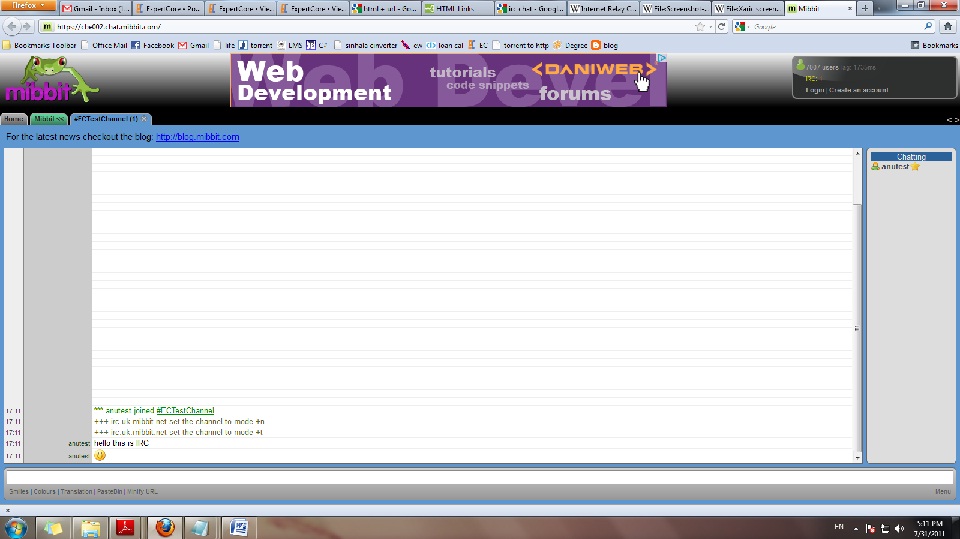Click the system tray volume icon
960x539 pixels.
tap(900, 528)
